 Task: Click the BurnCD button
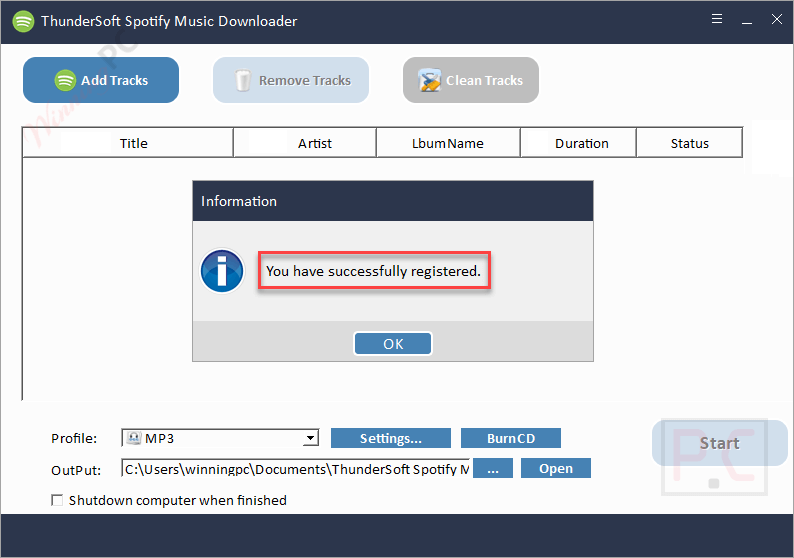point(510,438)
